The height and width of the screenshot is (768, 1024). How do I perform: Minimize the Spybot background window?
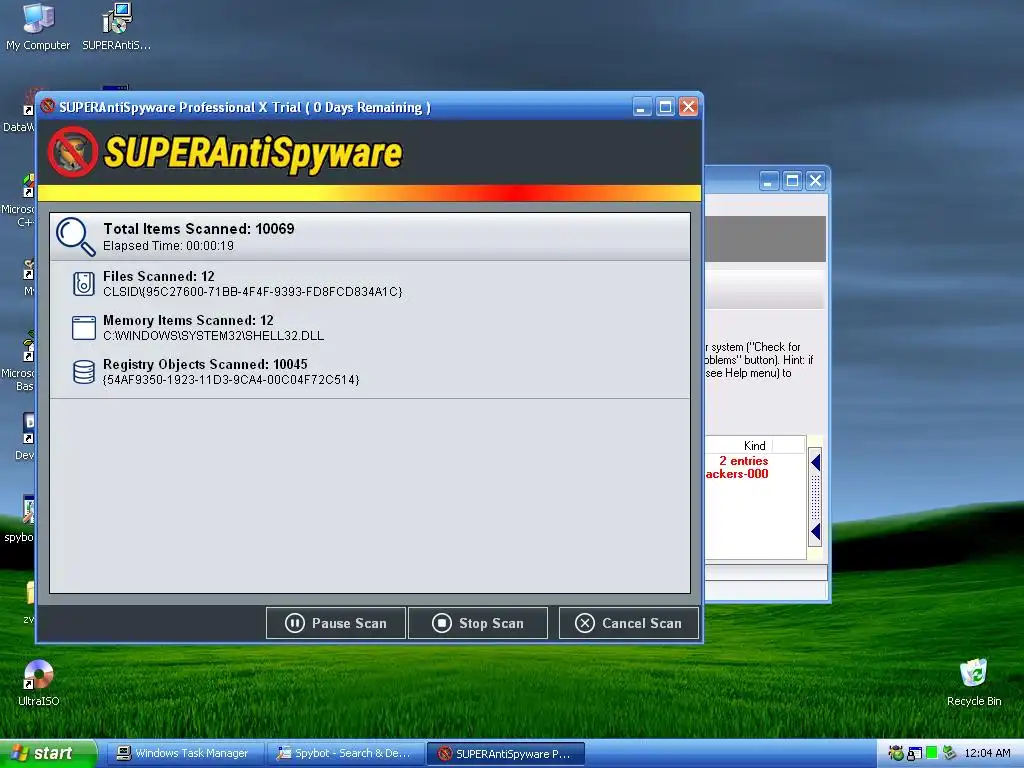coord(769,181)
